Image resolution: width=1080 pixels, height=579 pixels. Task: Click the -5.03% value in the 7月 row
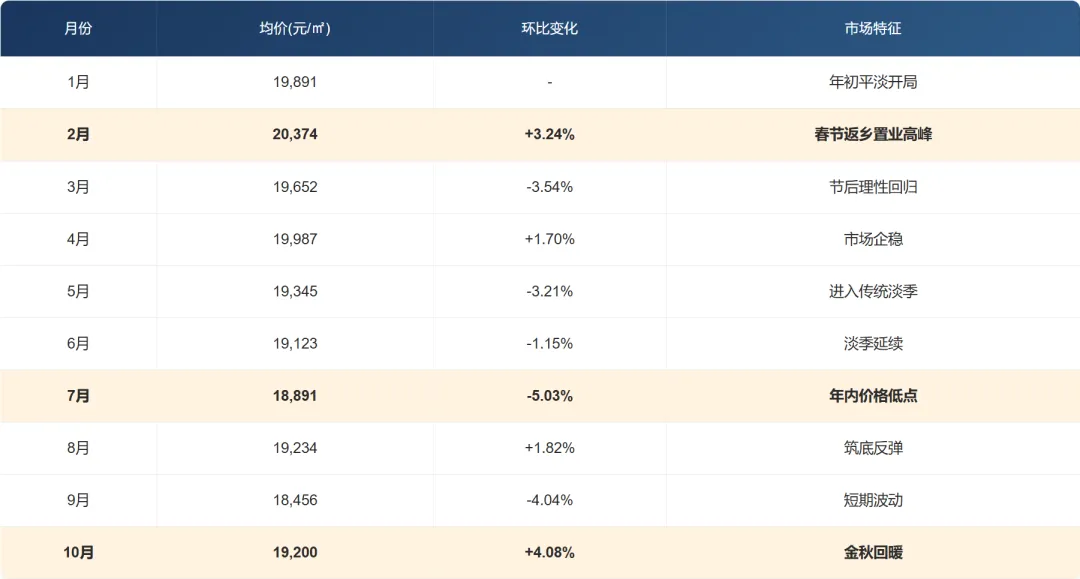point(549,396)
